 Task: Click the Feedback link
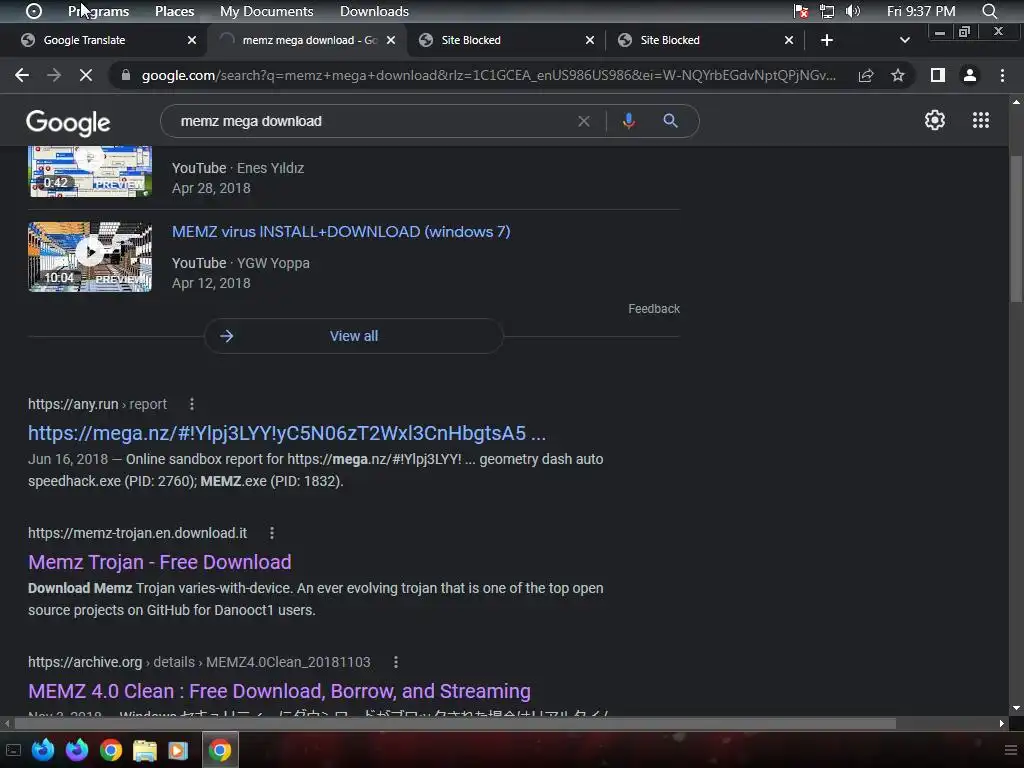654,309
